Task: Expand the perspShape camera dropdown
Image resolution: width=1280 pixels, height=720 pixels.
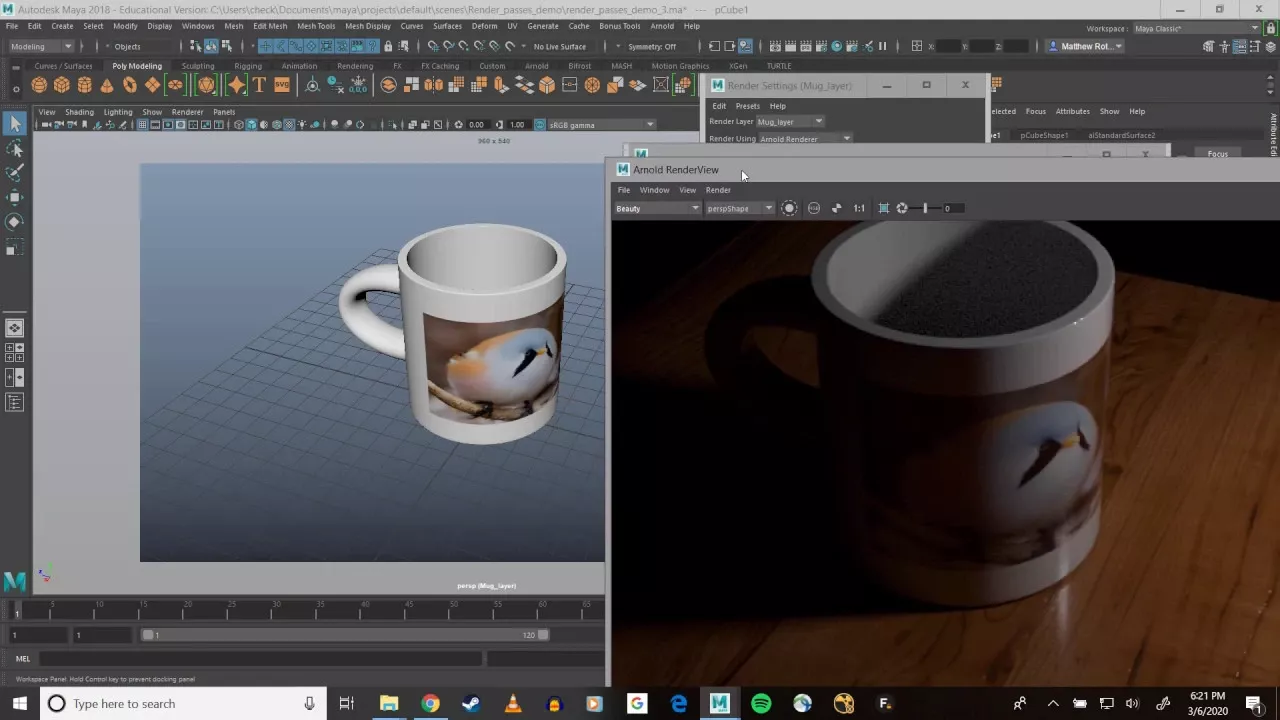Action: click(739, 208)
